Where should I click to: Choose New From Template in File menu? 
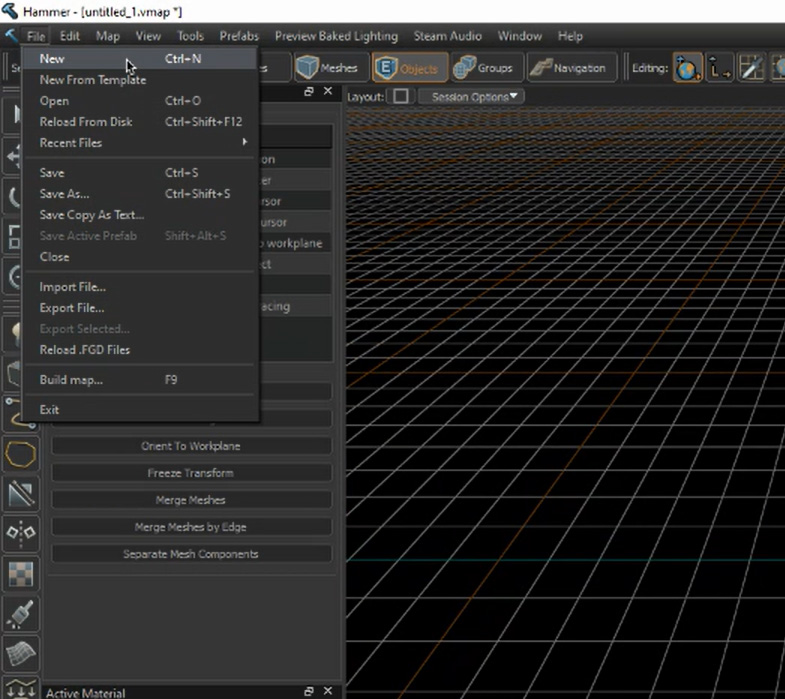click(92, 80)
